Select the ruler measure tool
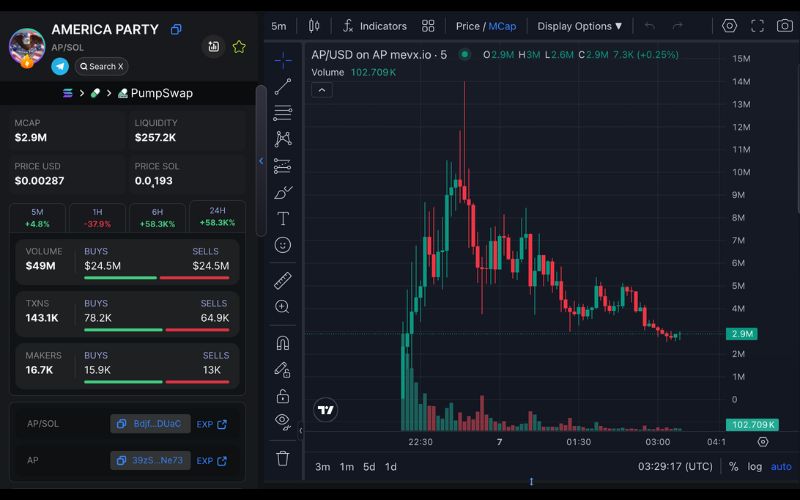 pos(283,280)
